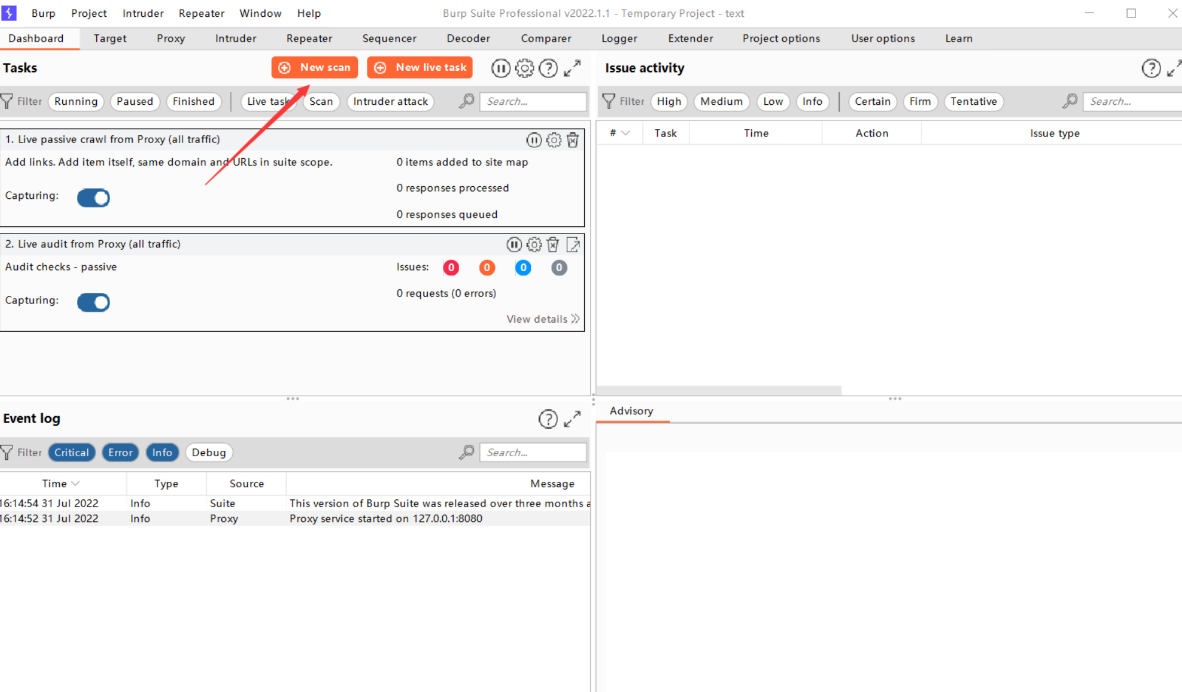Image resolution: width=1182 pixels, height=692 pixels.
Task: Click the Issue activity search field
Action: point(1132,101)
